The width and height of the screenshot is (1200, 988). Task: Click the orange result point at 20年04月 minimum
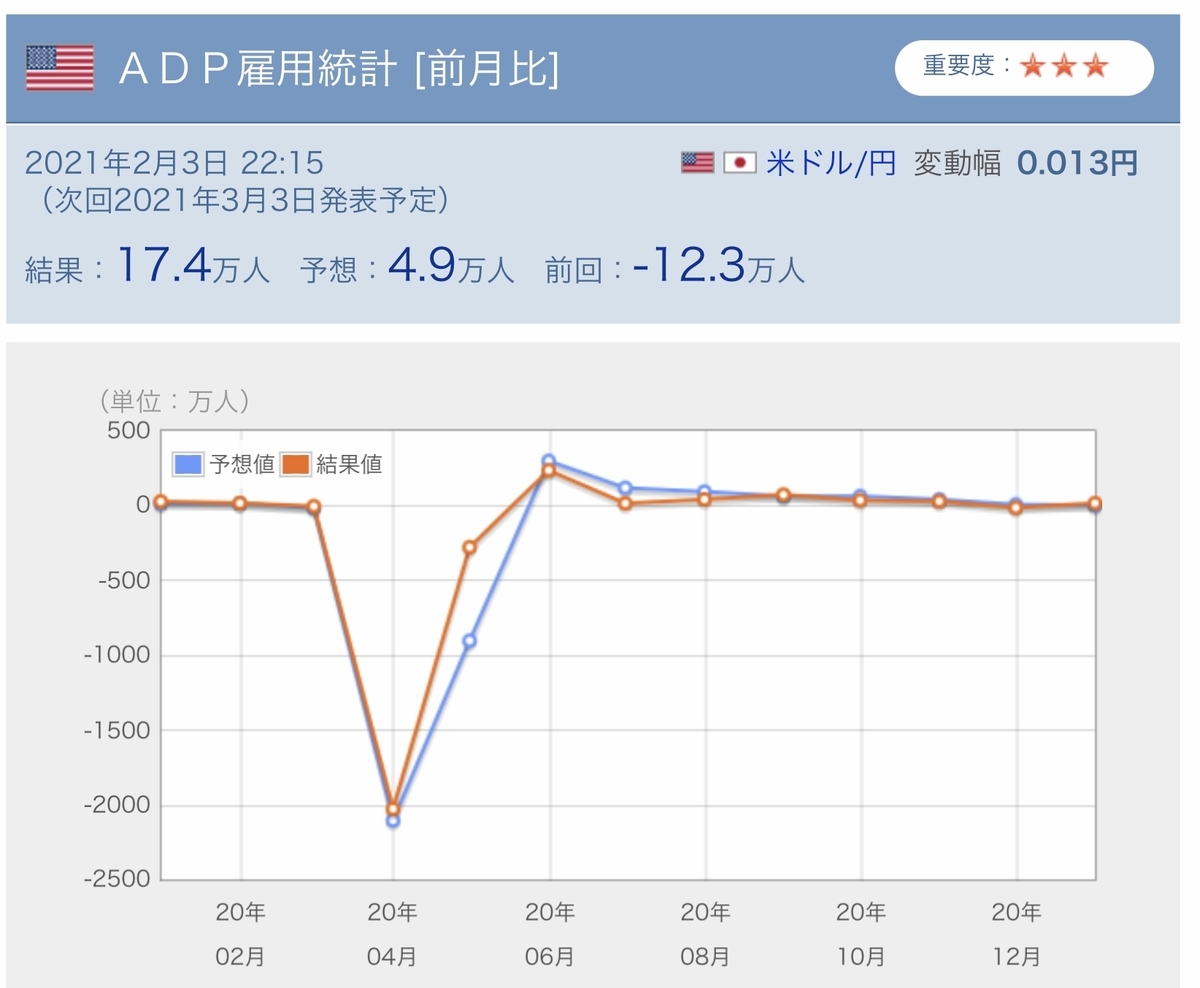point(393,808)
